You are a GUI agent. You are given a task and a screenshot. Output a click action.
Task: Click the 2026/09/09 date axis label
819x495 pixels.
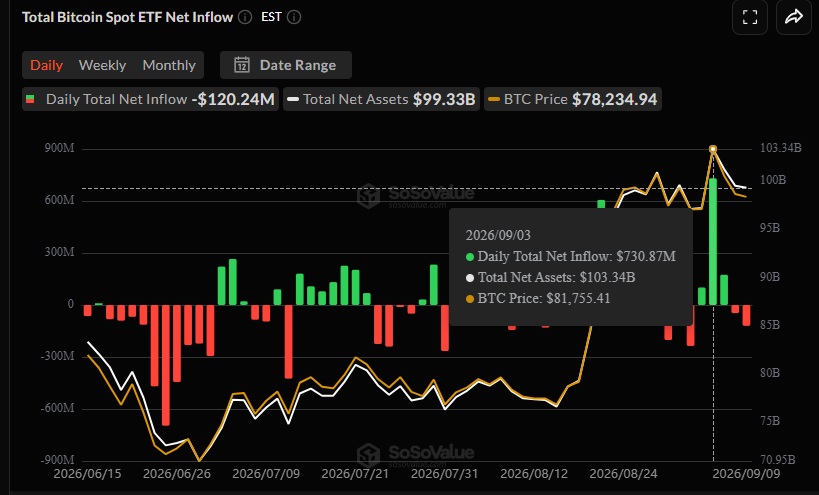pyautogui.click(x=746, y=474)
